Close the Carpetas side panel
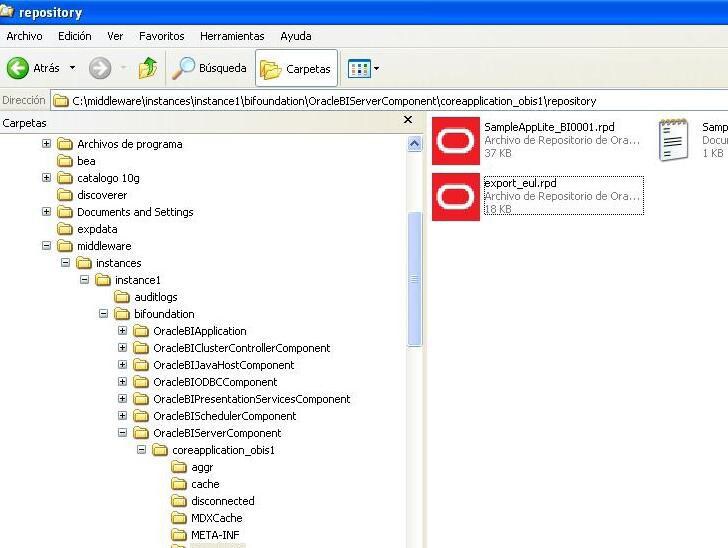Screen dimensions: 728x548 (408, 120)
